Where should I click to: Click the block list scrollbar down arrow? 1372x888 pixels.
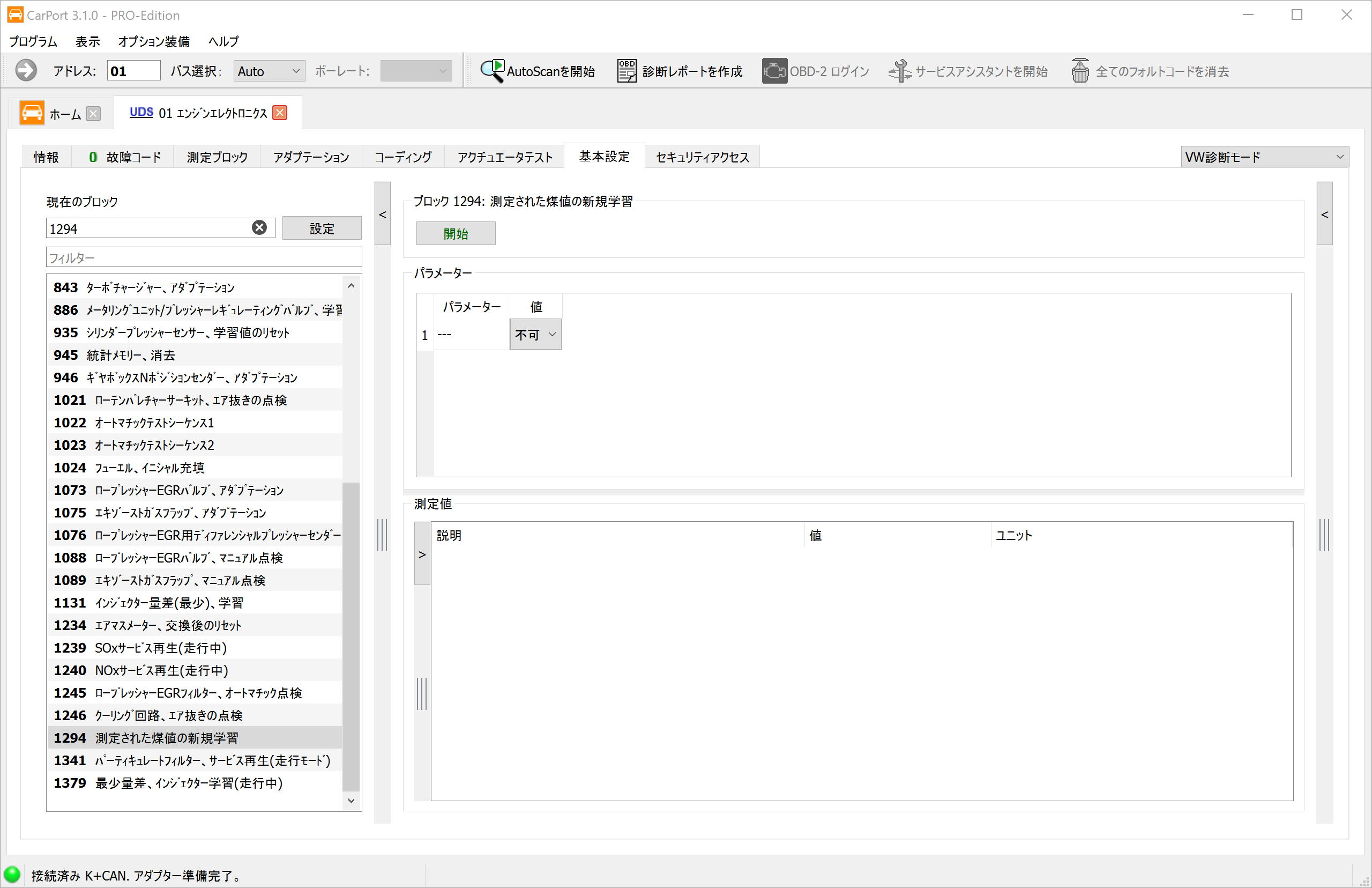[x=351, y=801]
